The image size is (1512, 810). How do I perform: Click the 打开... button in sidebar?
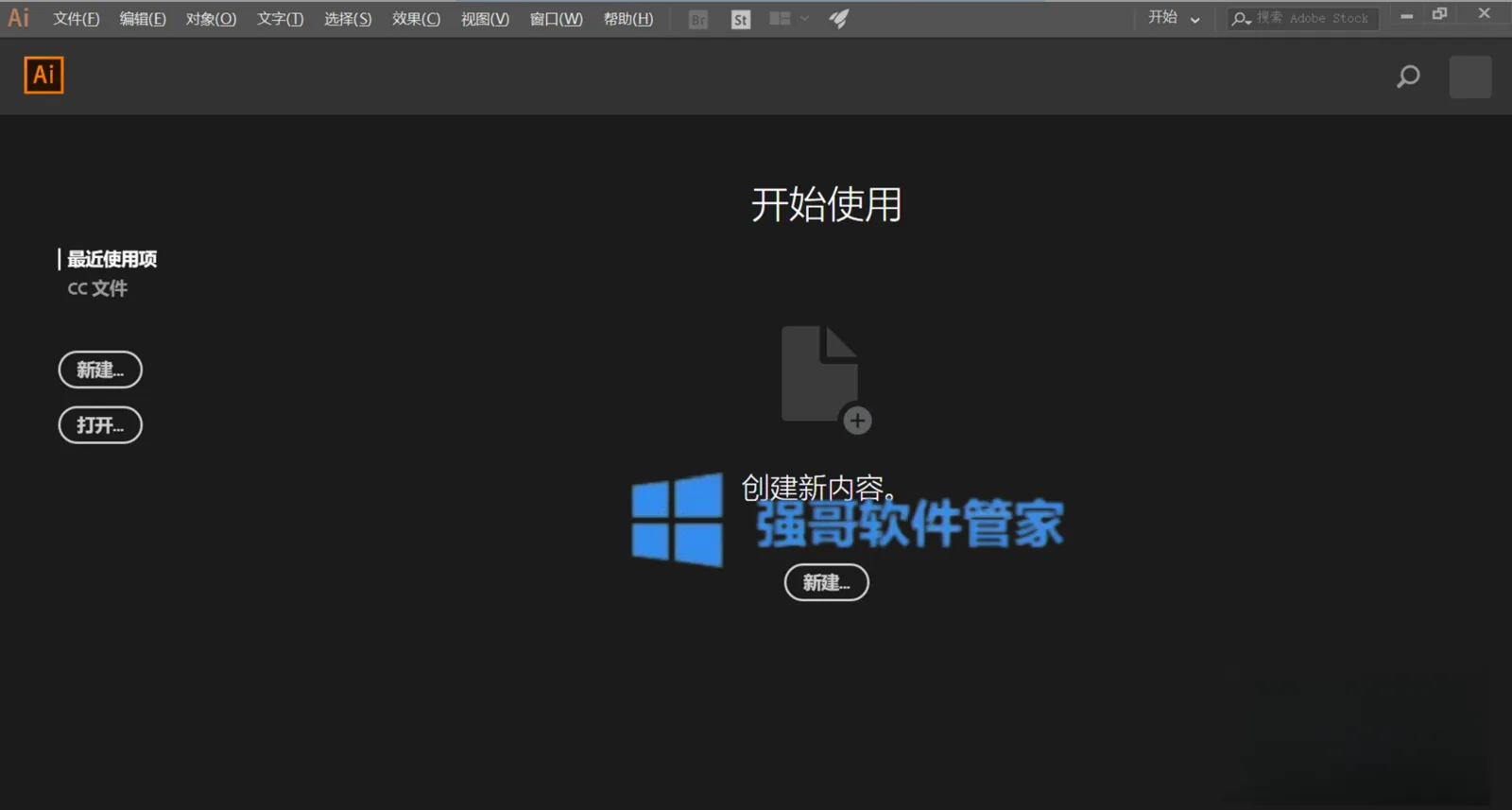coord(100,425)
